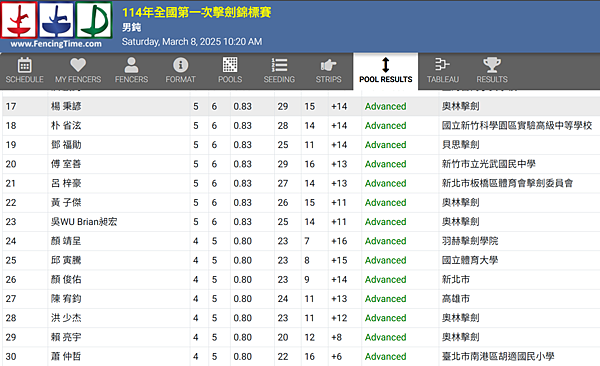Click the green sabre fencer logo

click(x=93, y=20)
